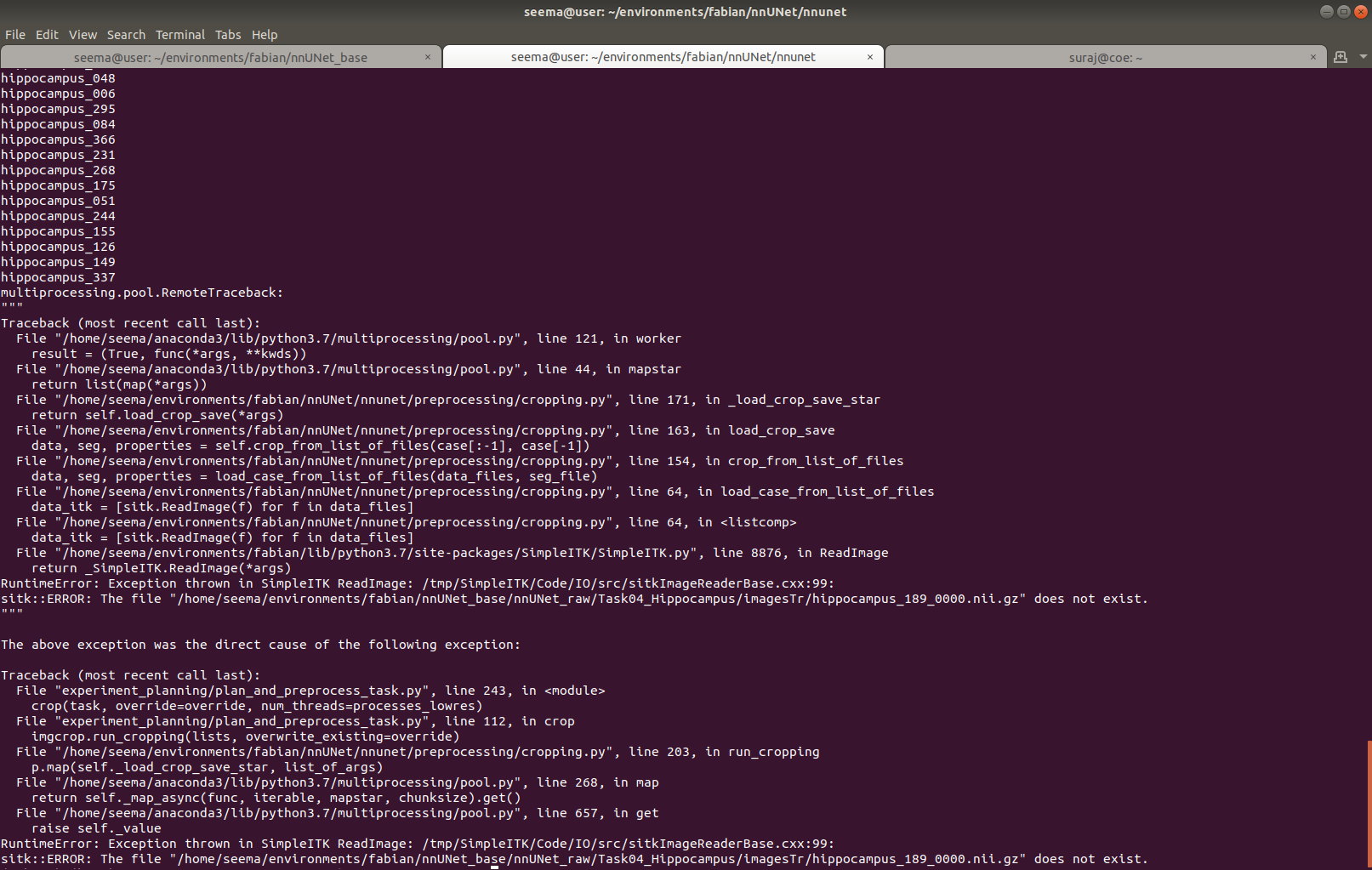Viewport: 1372px width, 870px height.
Task: Open the Help menu
Action: (x=265, y=35)
